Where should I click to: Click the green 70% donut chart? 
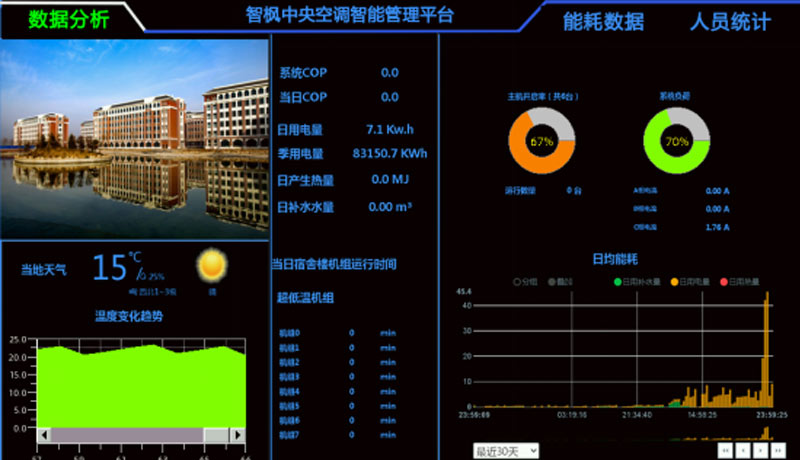click(677, 141)
